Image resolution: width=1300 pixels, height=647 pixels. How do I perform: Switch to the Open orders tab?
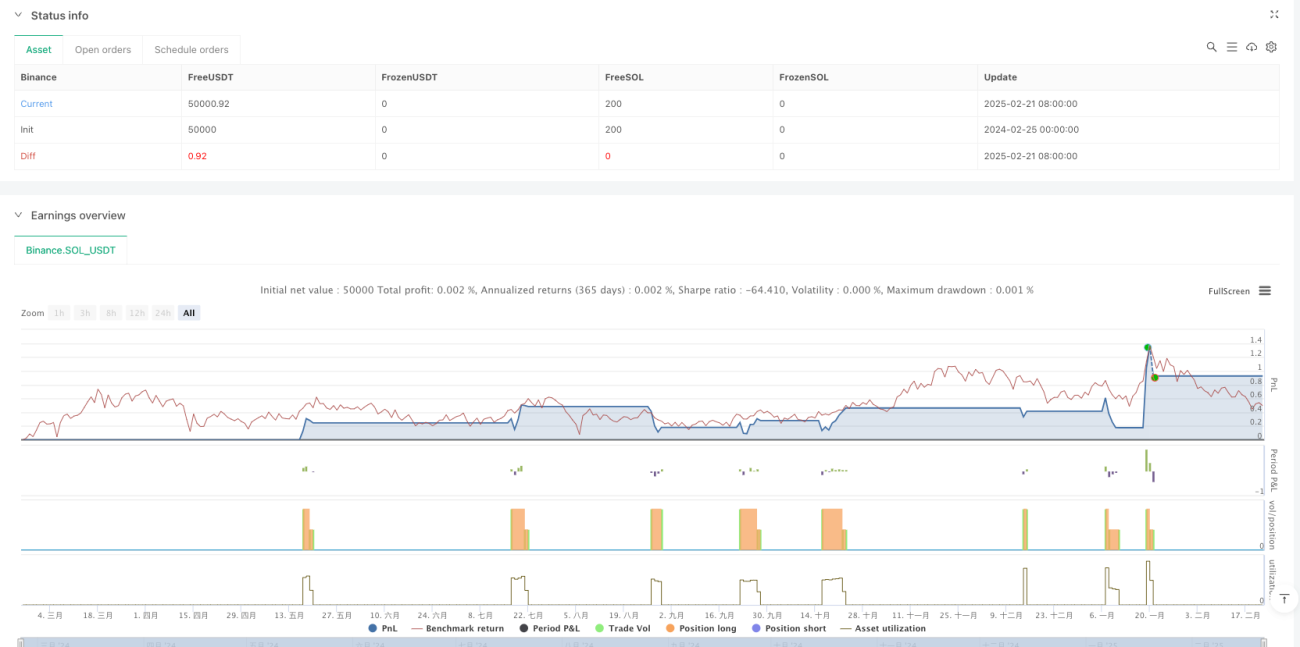103,49
